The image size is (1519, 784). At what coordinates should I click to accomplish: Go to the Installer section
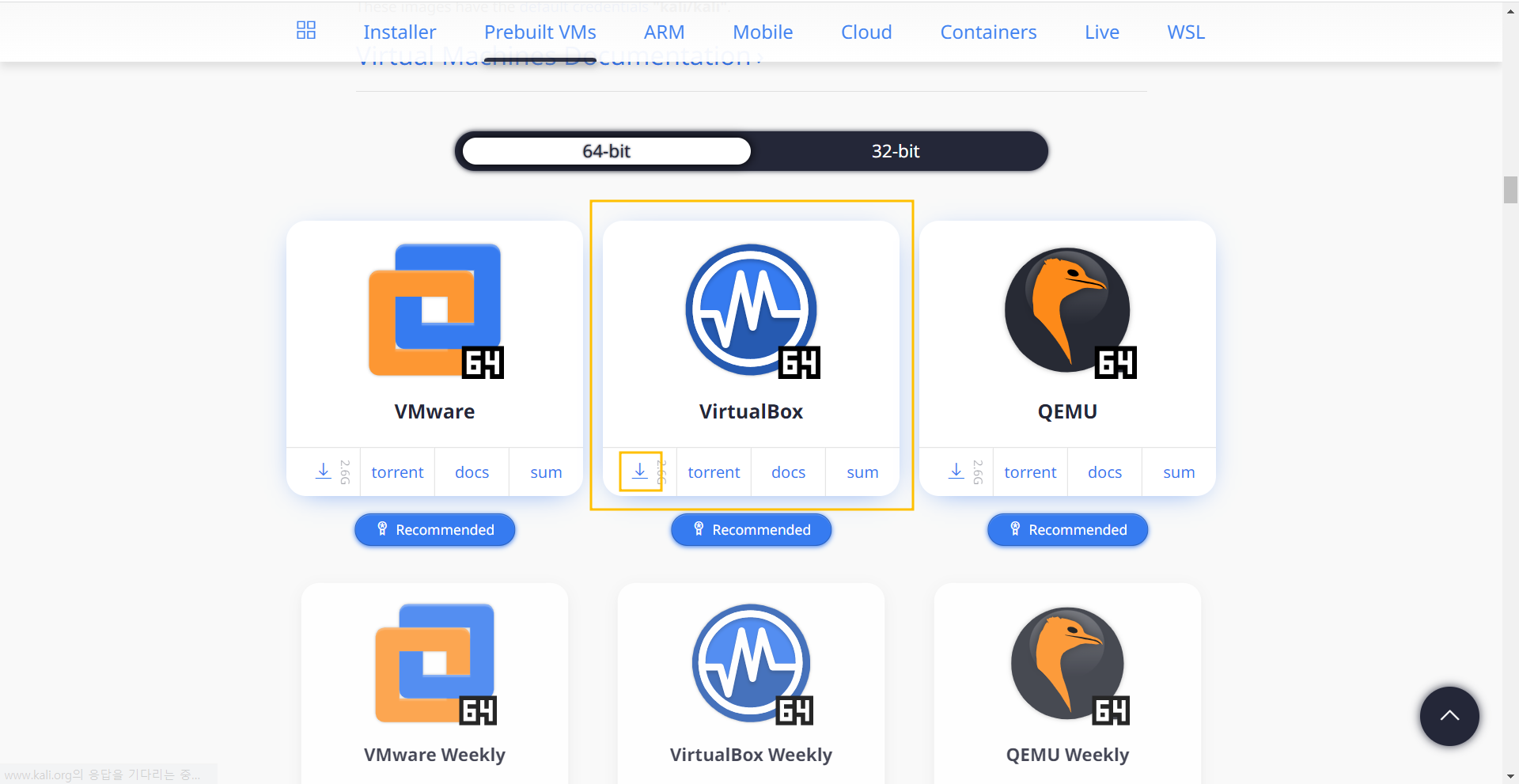tap(400, 32)
